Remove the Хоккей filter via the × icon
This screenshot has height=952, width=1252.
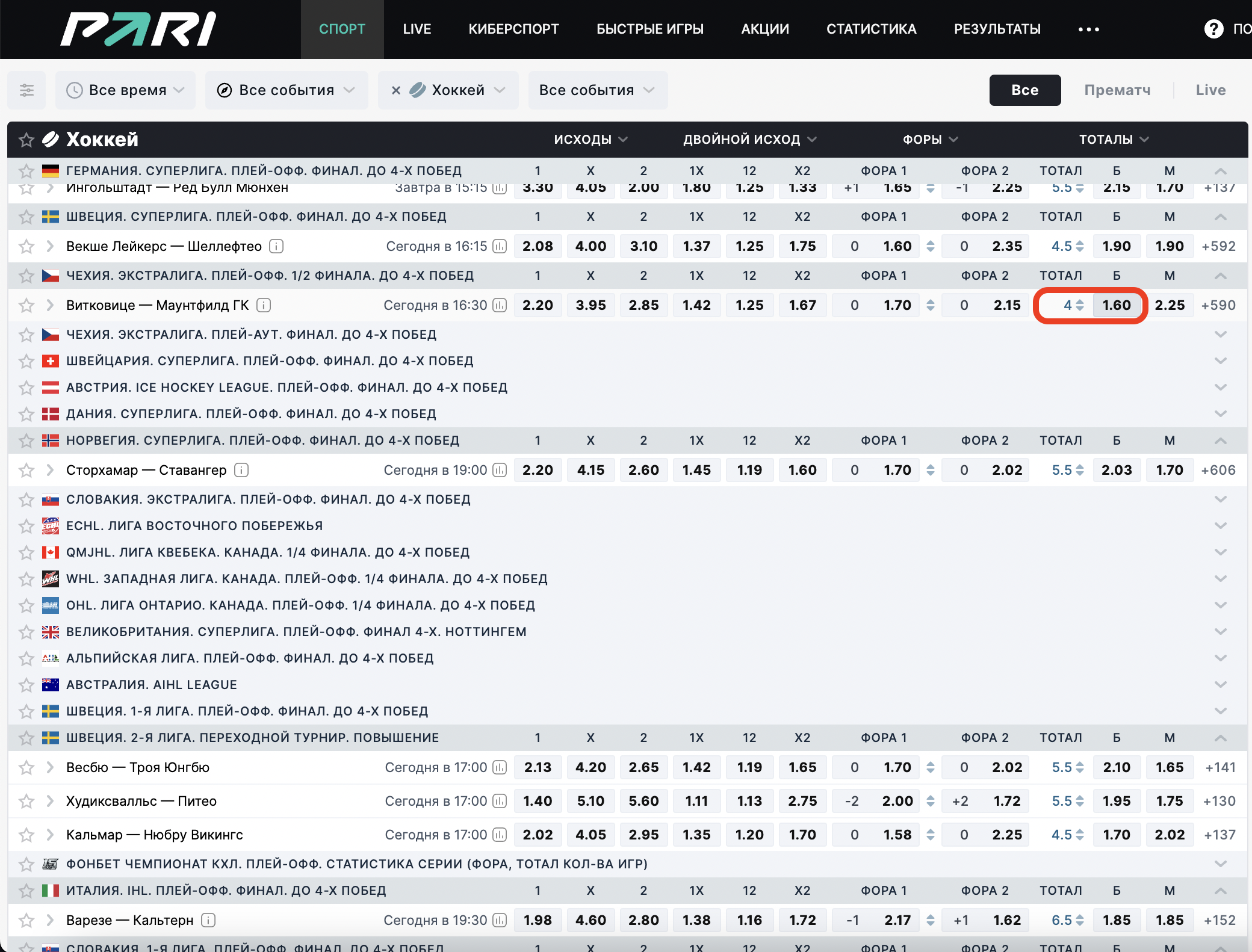[x=397, y=90]
